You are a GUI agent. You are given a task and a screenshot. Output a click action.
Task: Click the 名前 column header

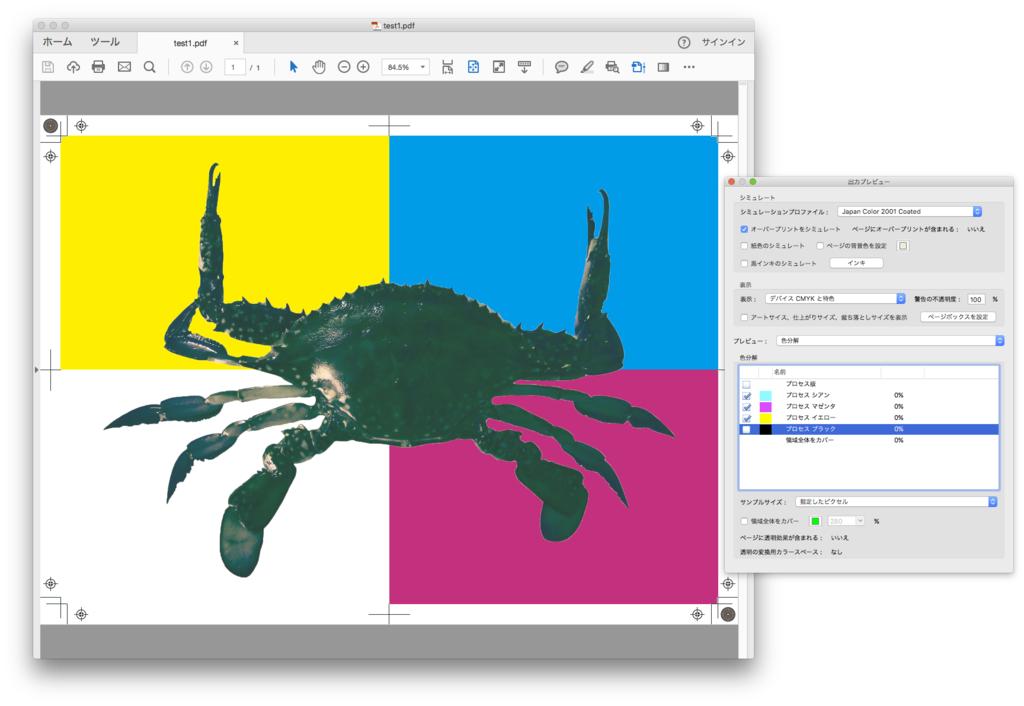pos(825,372)
